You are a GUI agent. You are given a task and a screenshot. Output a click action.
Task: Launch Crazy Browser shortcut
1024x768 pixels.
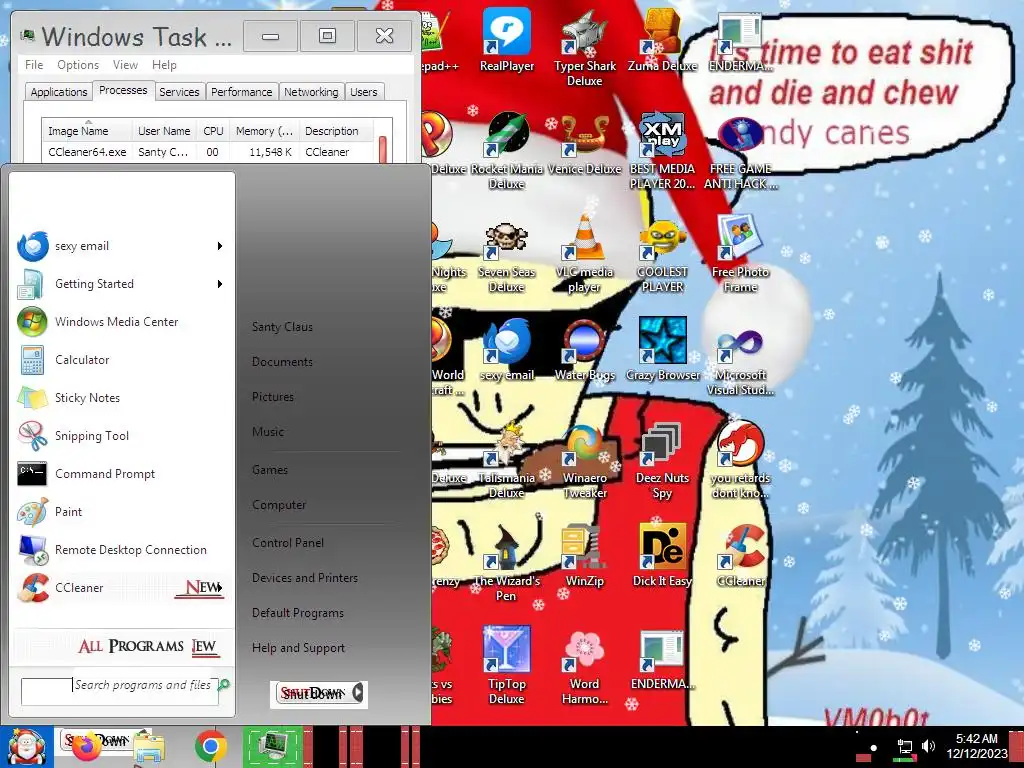tap(662, 350)
